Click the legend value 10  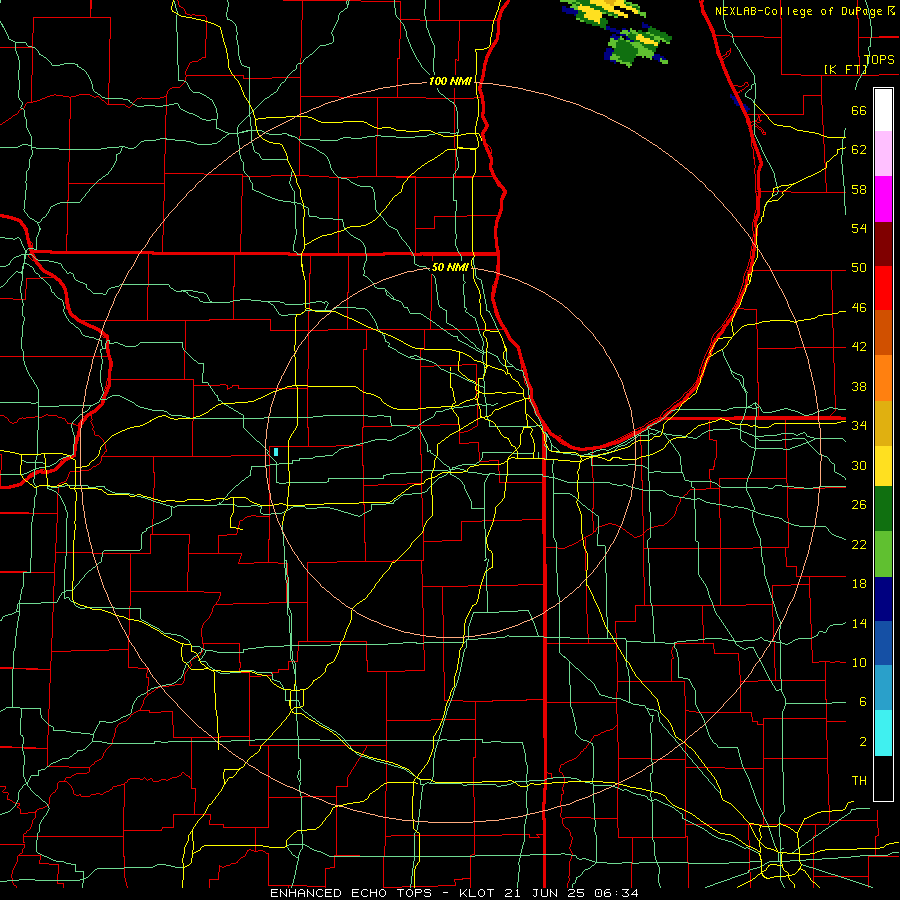point(859,662)
